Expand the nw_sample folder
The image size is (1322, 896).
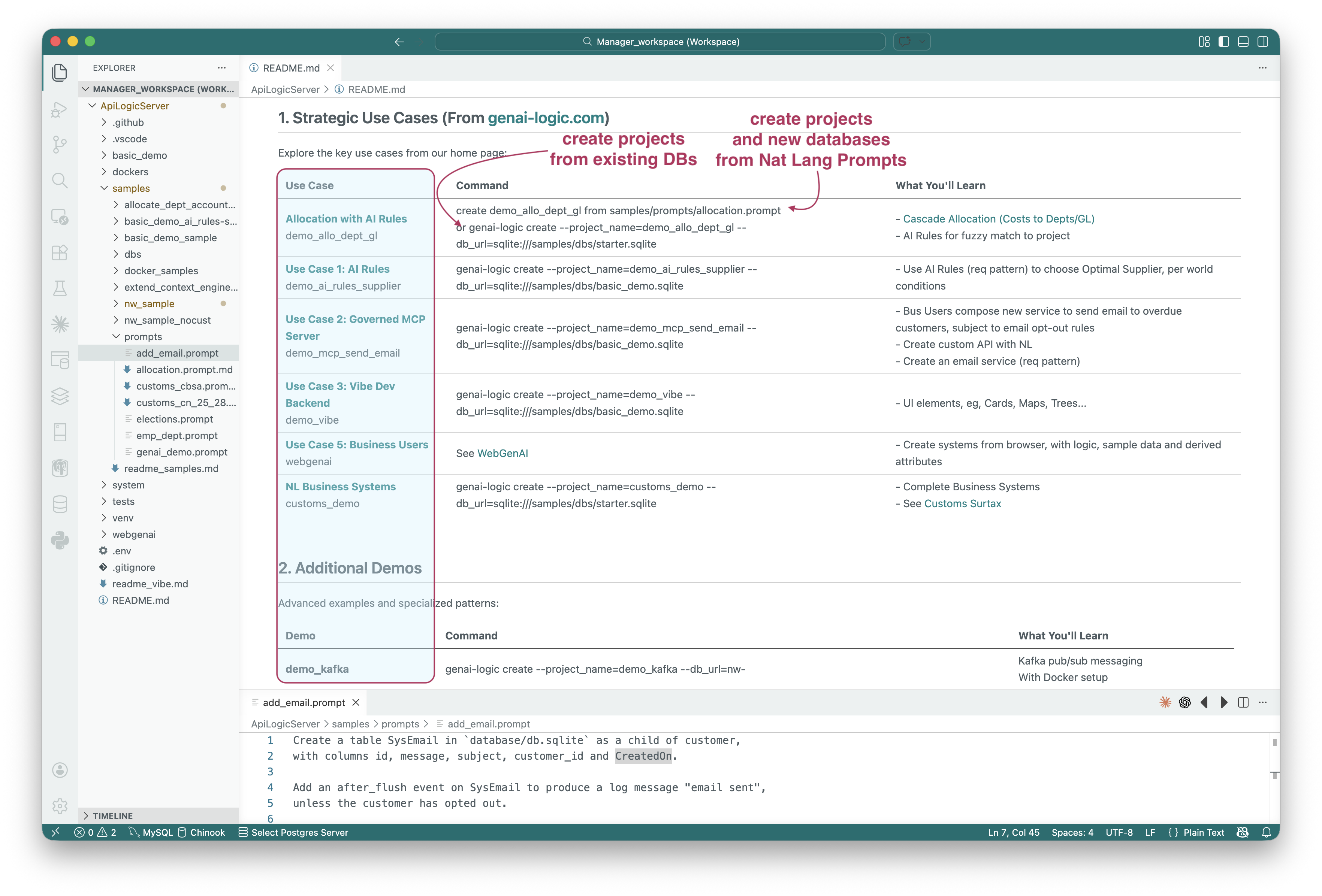149,303
